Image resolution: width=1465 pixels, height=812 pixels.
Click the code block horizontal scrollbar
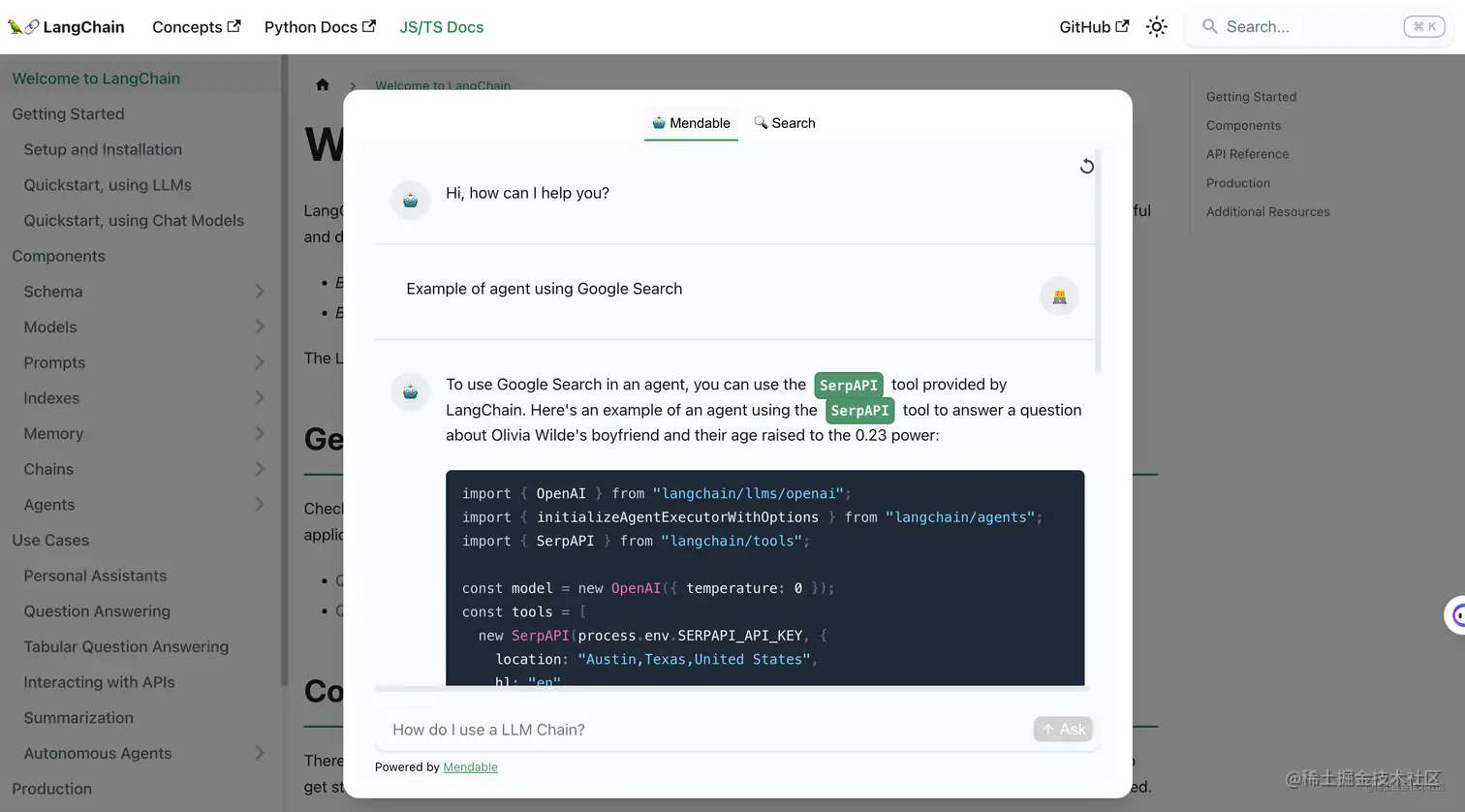click(732, 689)
